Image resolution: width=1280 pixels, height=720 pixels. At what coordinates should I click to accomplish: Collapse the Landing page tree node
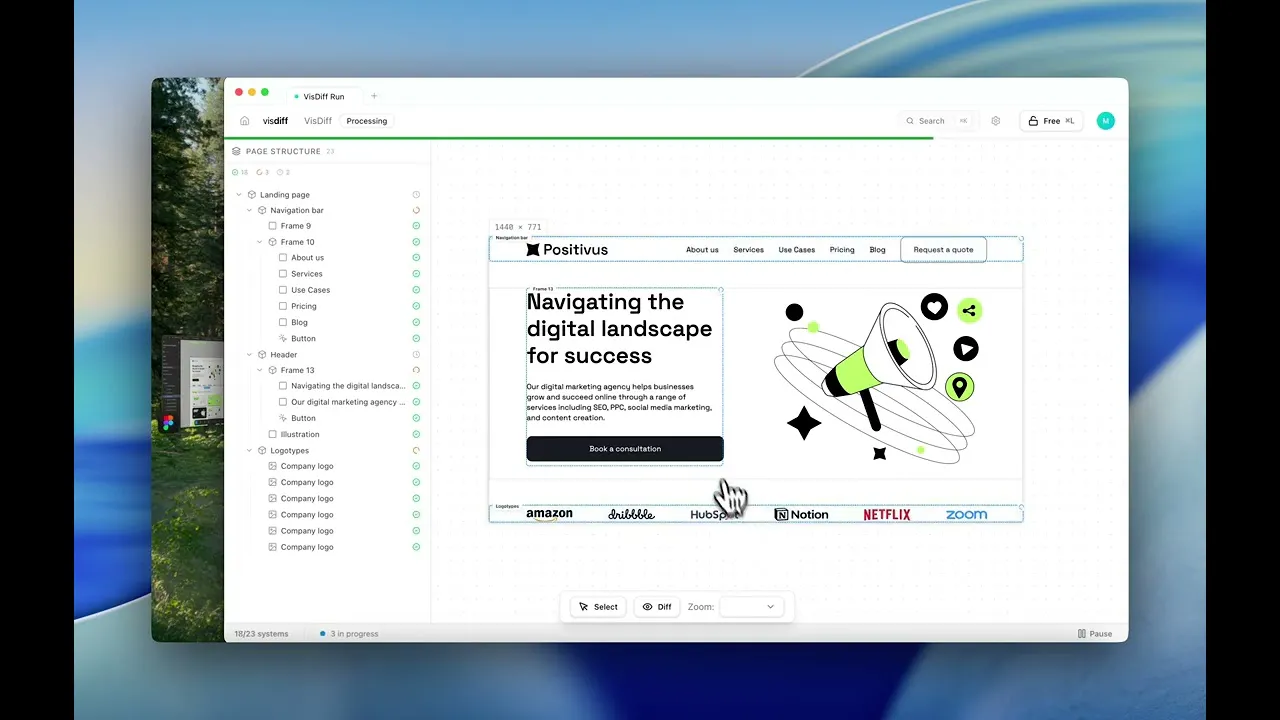click(x=239, y=195)
